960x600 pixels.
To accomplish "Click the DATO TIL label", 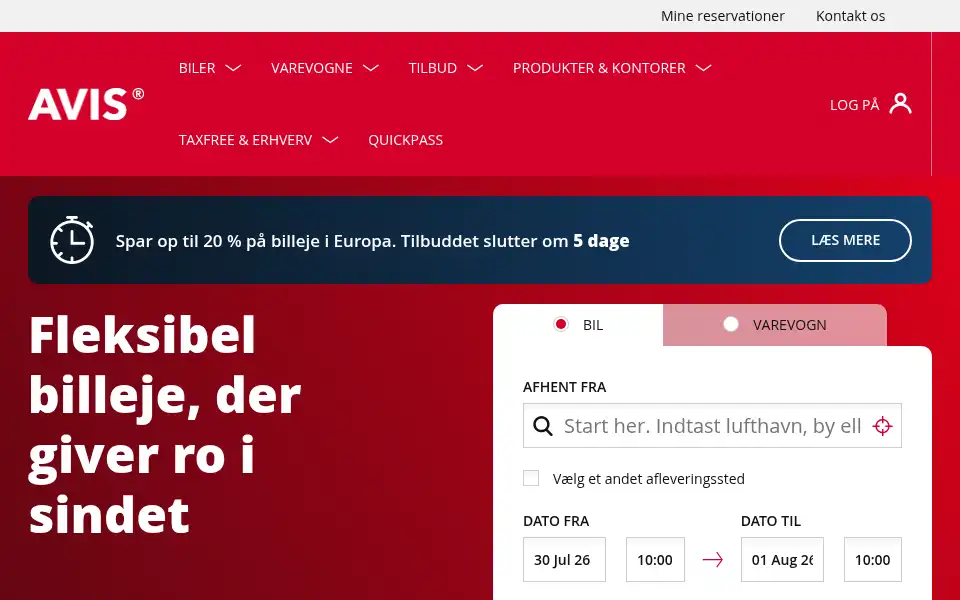I will [771, 521].
